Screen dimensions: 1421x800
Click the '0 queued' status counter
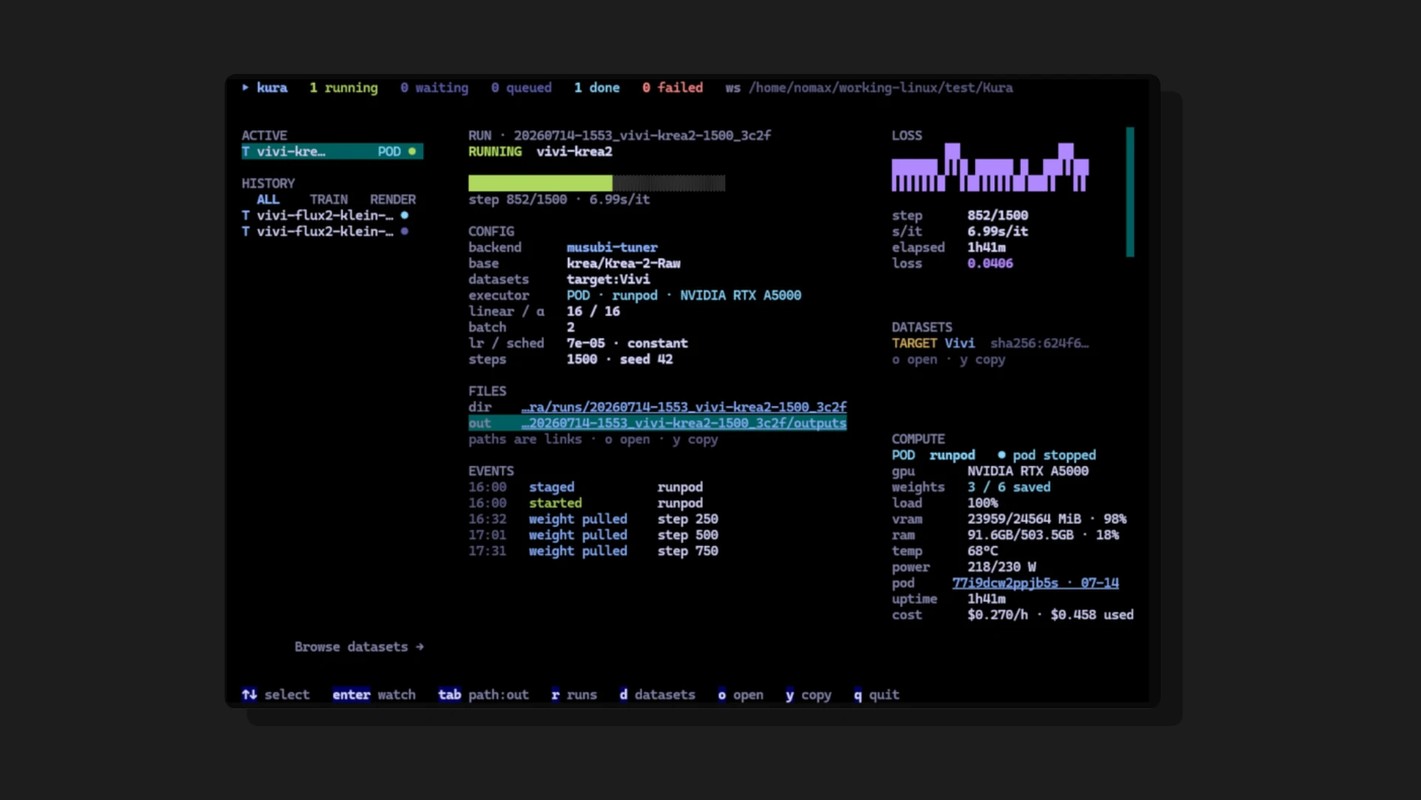(x=521, y=88)
